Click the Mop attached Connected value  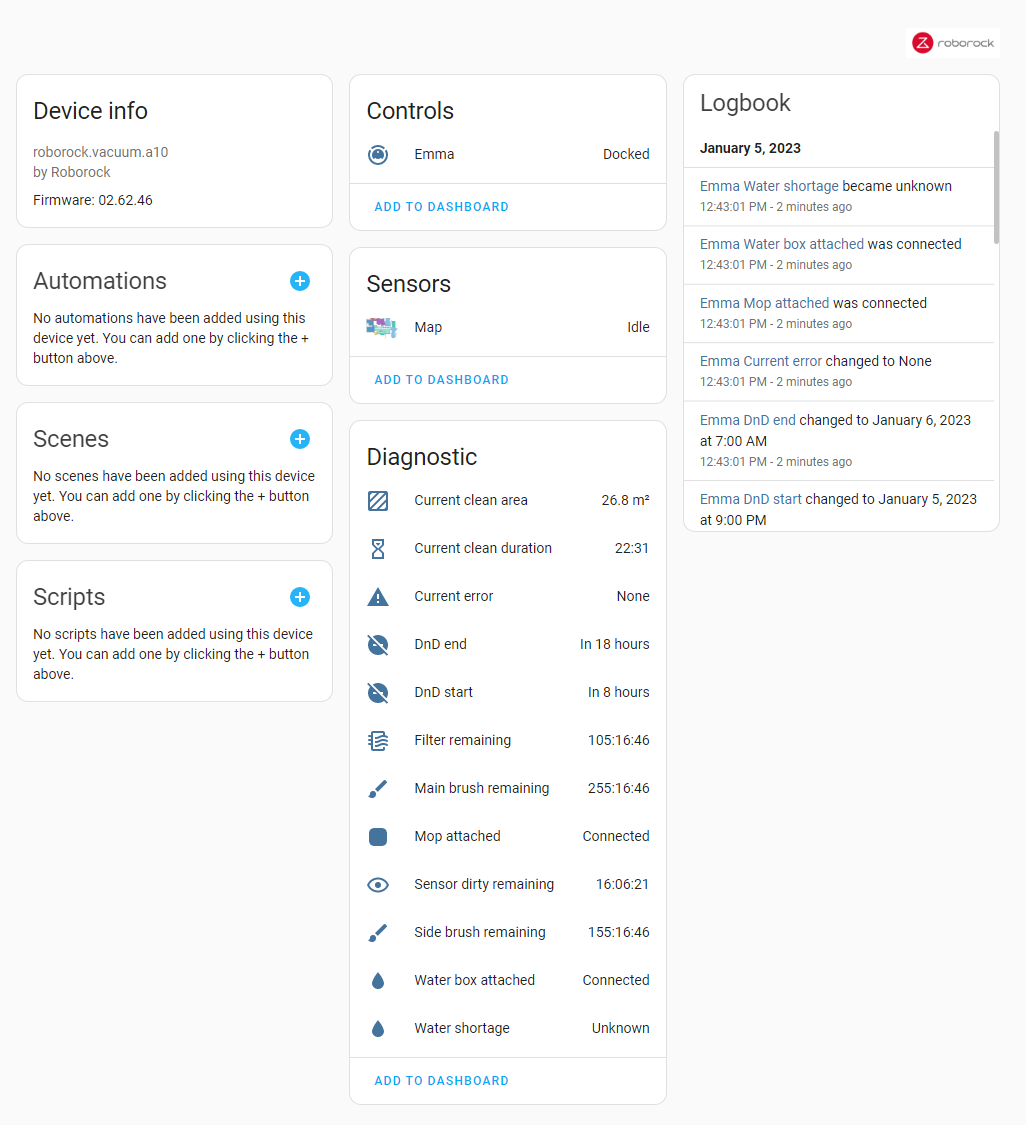(x=615, y=836)
